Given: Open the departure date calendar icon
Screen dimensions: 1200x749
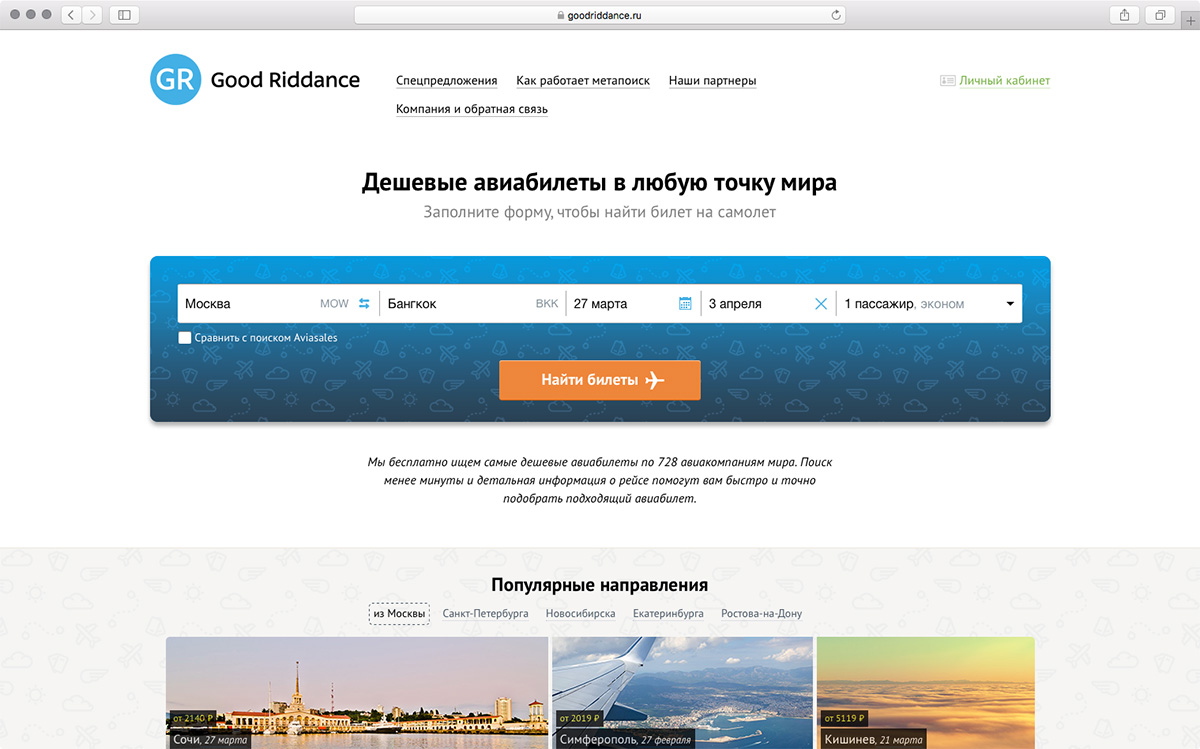Looking at the screenshot, I should [x=685, y=304].
